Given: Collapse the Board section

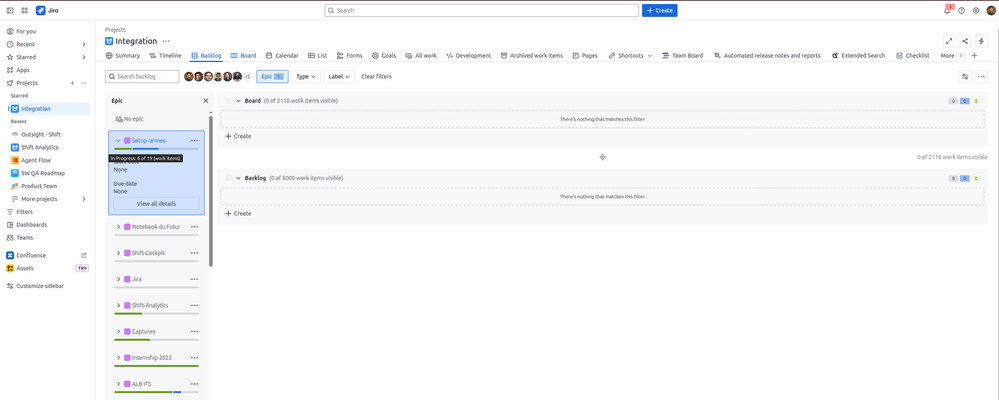Looking at the screenshot, I should tap(238, 101).
